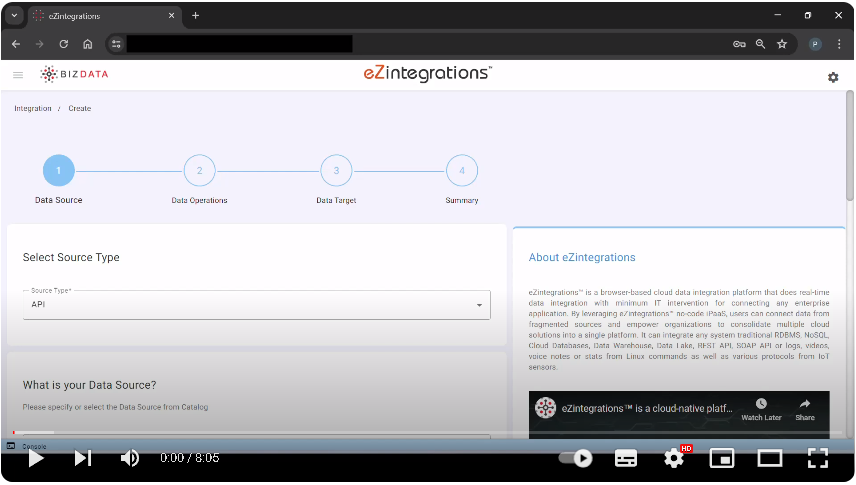Open the settings gear in eZintegrations header
Viewport: 856px width, 485px height.
833,77
